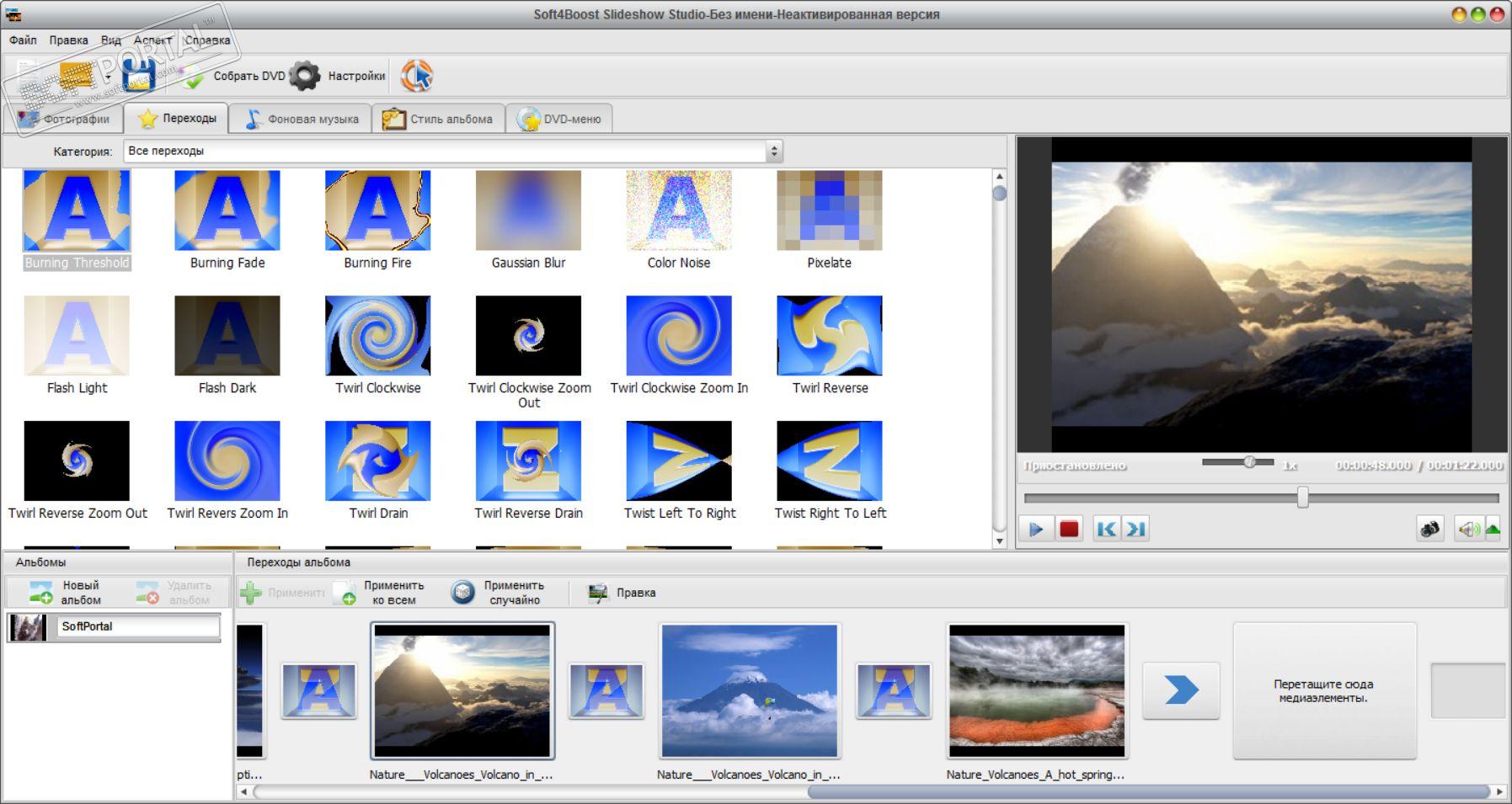Choose the Pixelate transition
This screenshot has width=1512, height=804.
(830, 220)
